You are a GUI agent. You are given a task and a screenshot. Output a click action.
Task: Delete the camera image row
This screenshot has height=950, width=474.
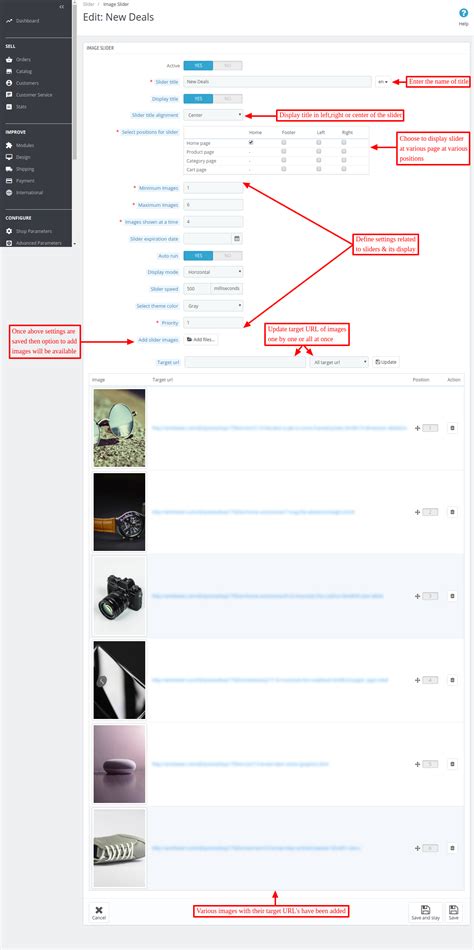pyautogui.click(x=452, y=596)
